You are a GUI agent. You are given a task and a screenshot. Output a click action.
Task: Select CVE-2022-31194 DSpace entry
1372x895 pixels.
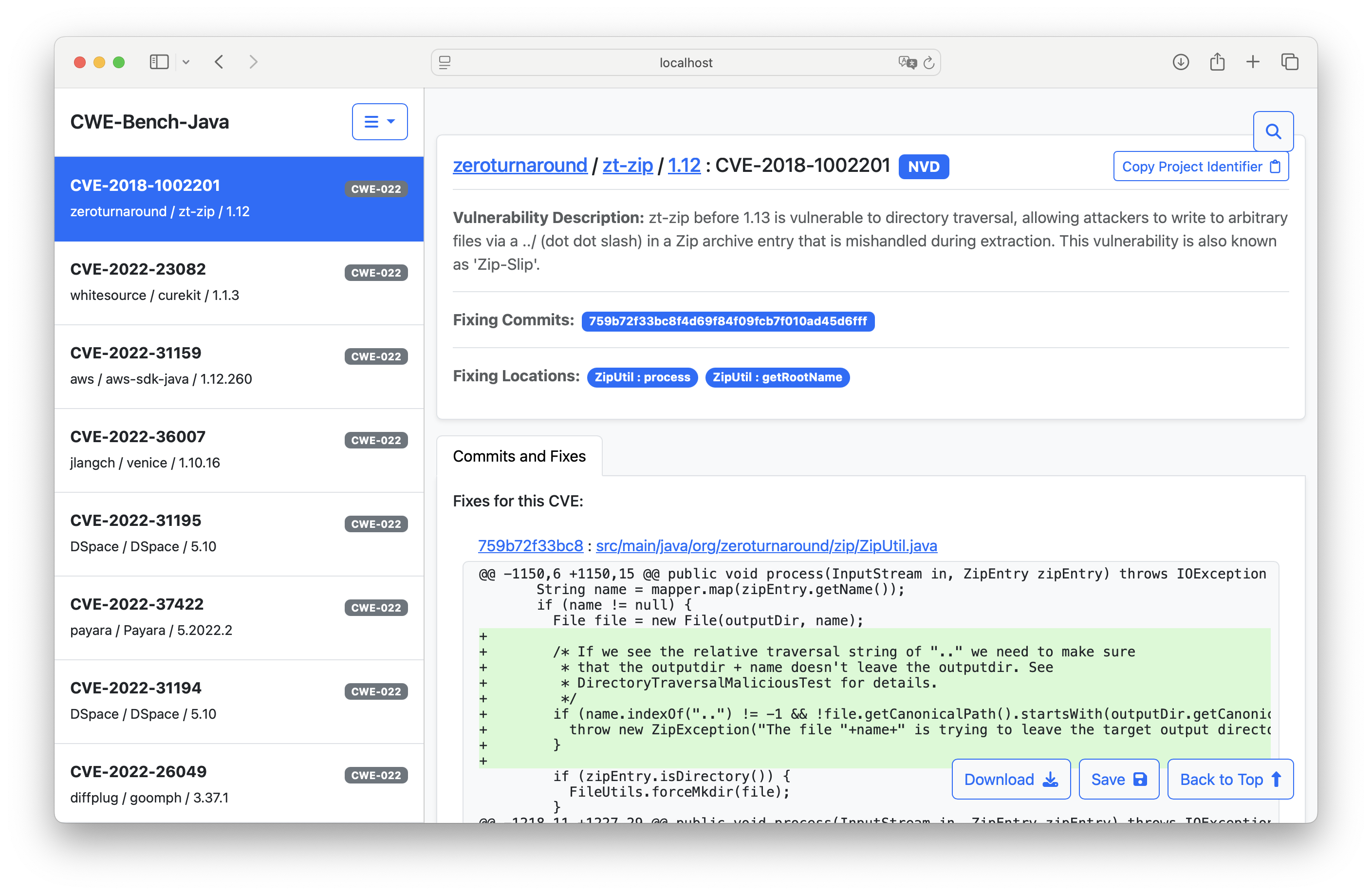pos(239,702)
